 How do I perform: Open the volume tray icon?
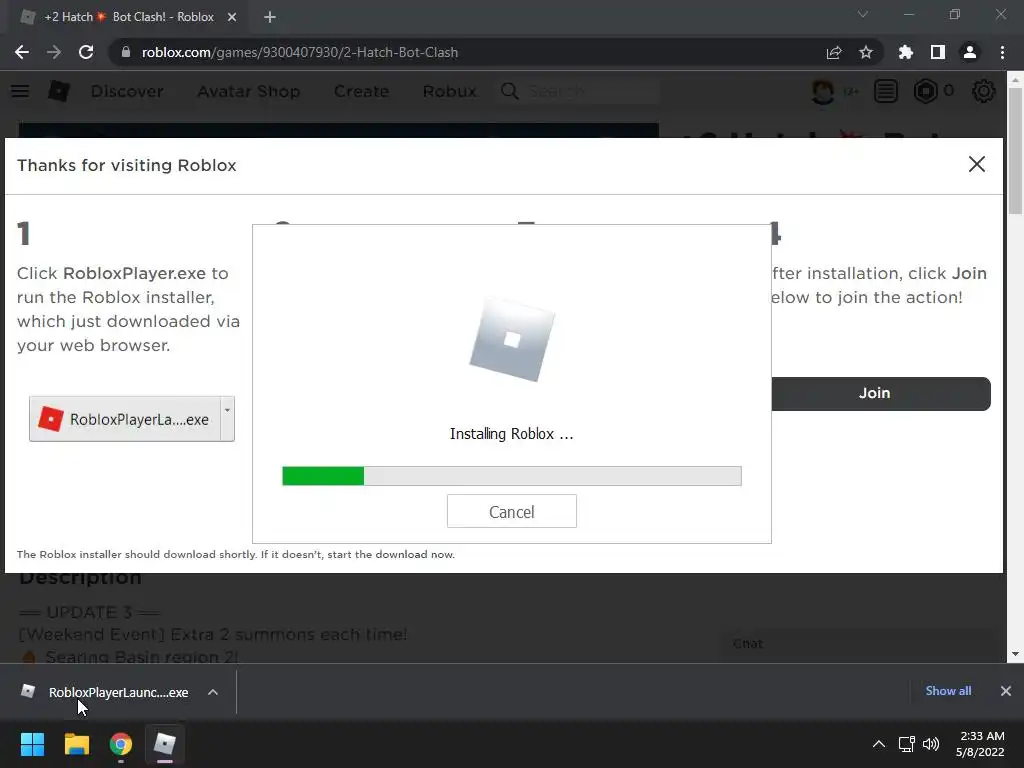[x=931, y=744]
